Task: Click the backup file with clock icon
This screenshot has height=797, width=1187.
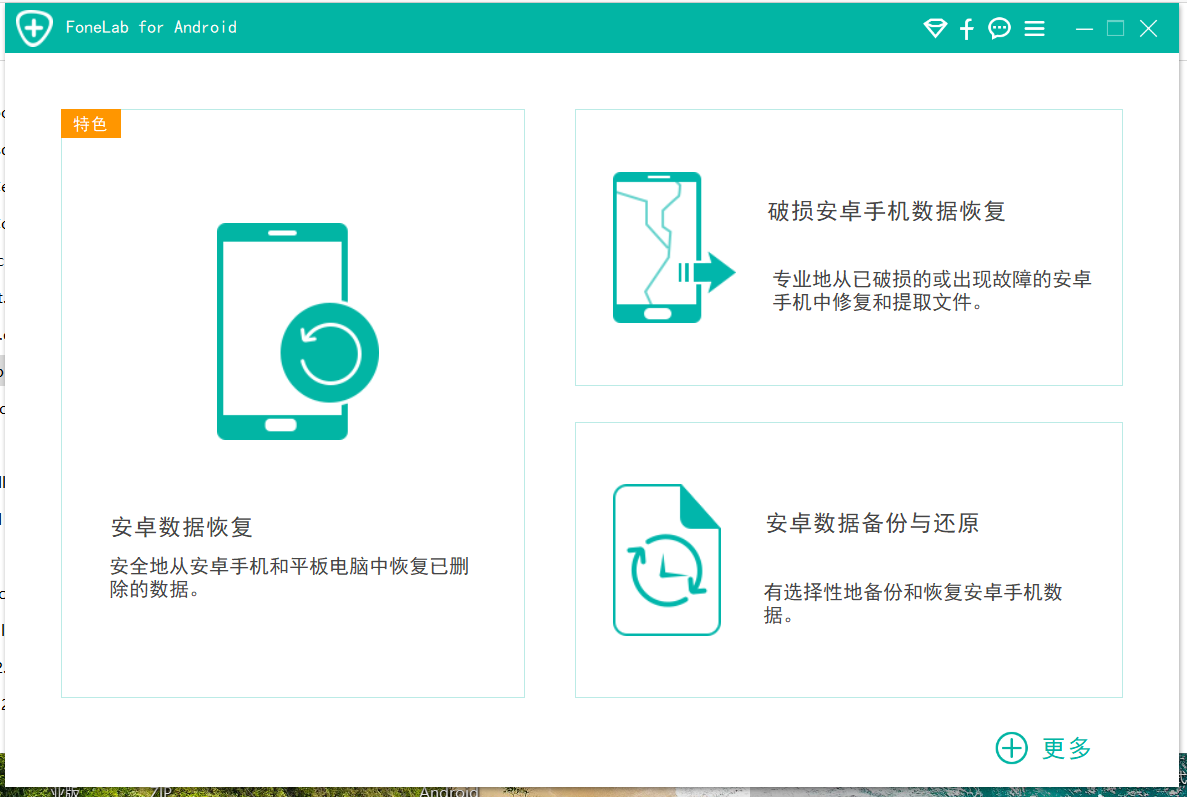Action: 667,560
